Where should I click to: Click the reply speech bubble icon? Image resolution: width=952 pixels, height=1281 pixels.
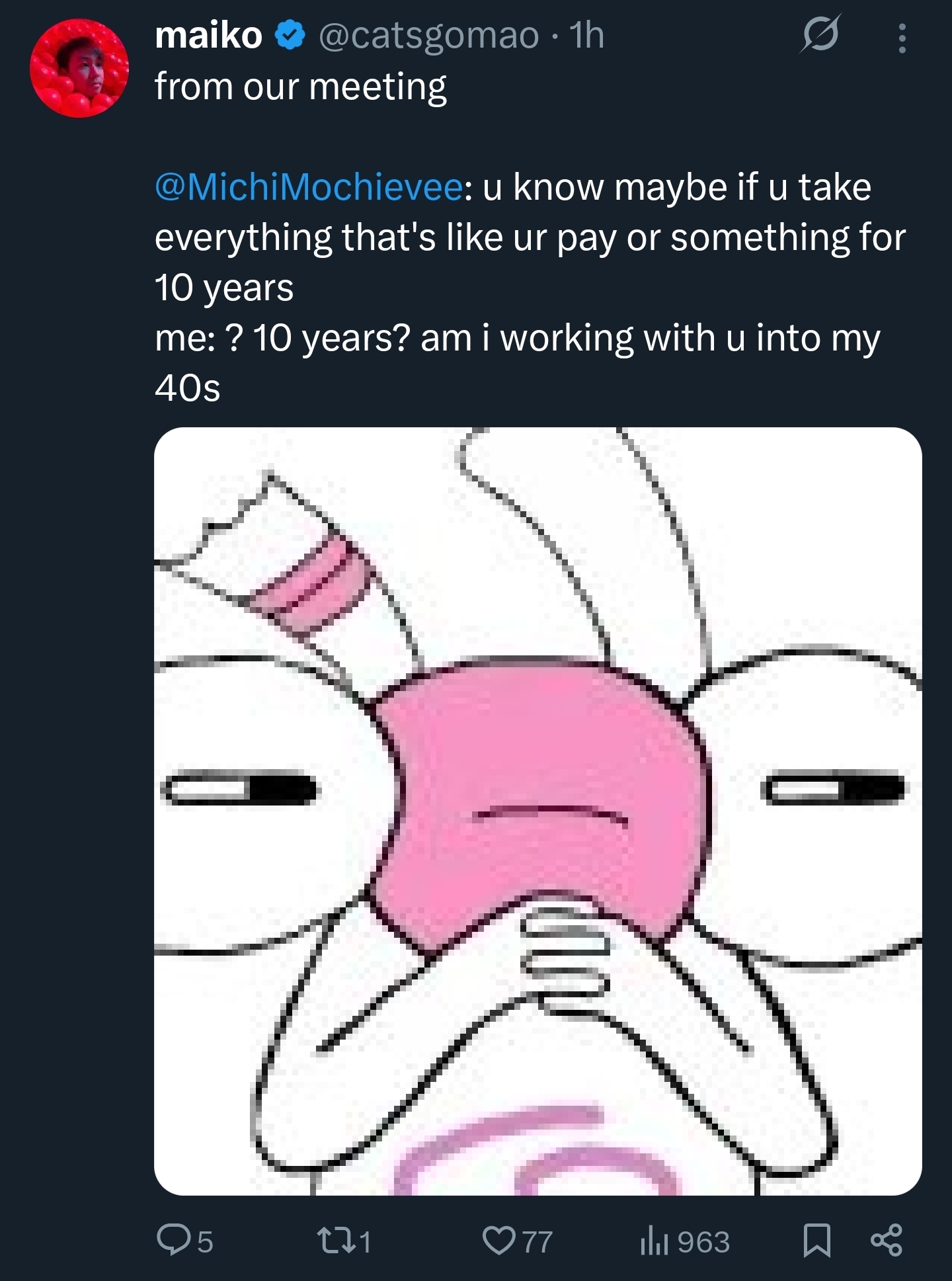[x=173, y=1240]
